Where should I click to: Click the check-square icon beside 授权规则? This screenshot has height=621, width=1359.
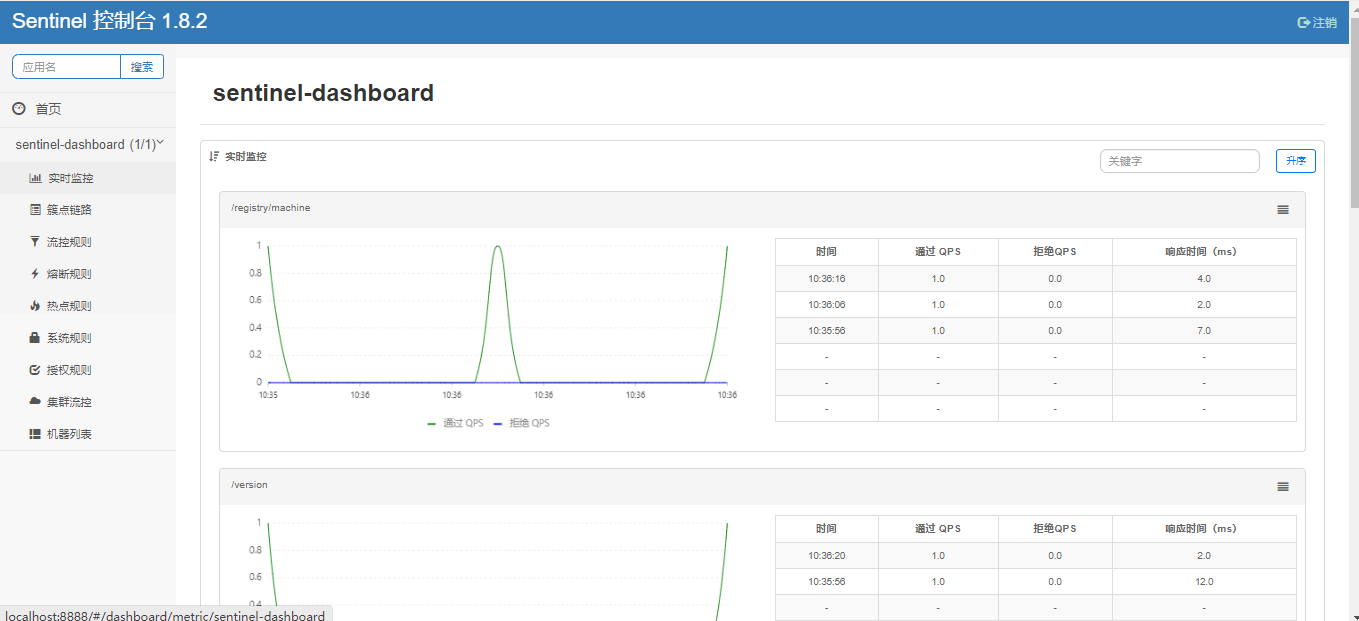pyautogui.click(x=36, y=370)
